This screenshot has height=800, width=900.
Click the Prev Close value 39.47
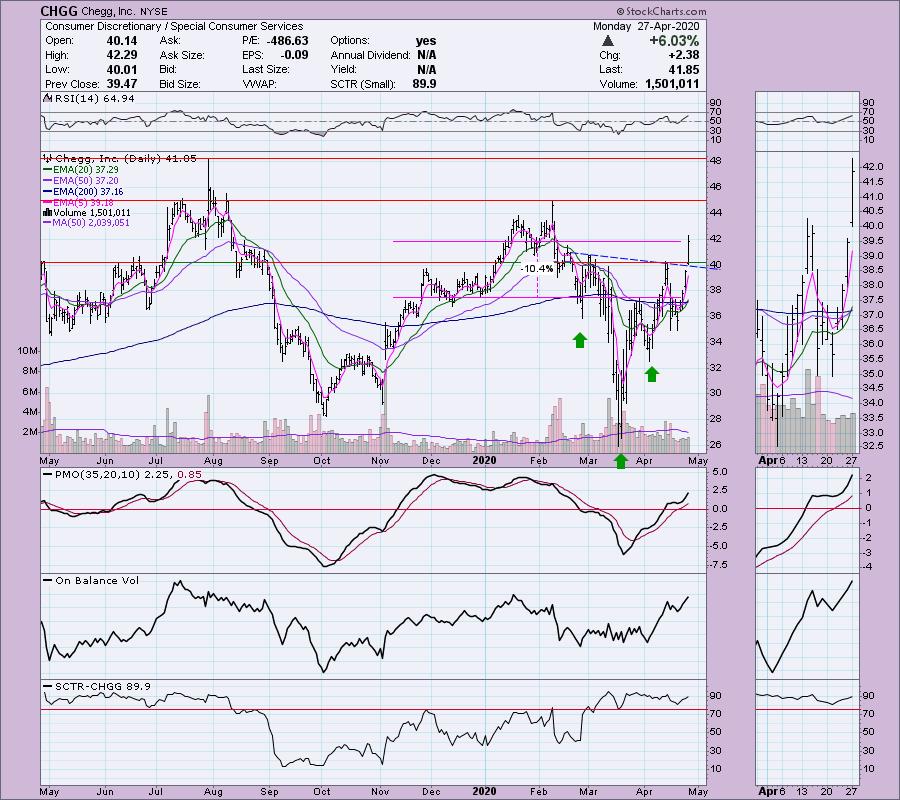pos(122,84)
